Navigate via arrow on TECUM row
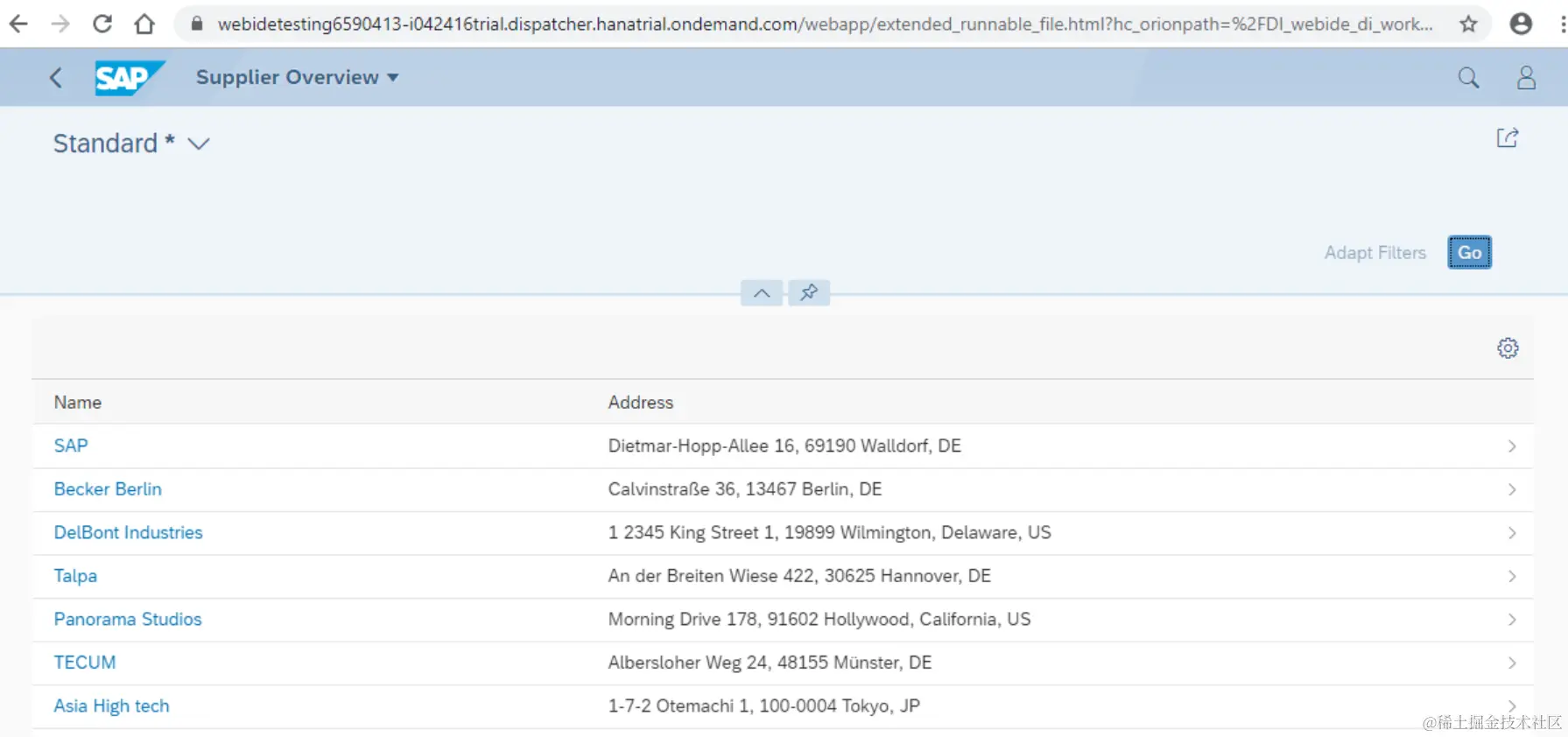The height and width of the screenshot is (737, 1568). (1512, 663)
